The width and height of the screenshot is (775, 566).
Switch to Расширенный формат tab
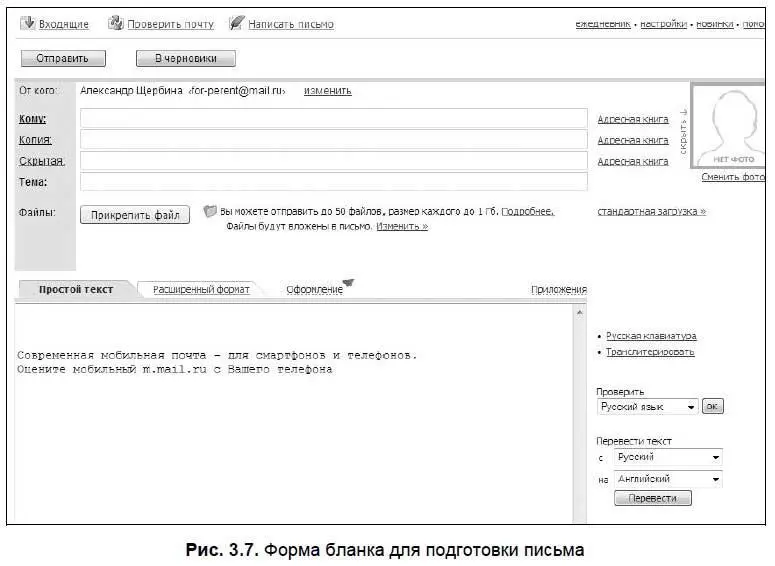[x=201, y=290]
